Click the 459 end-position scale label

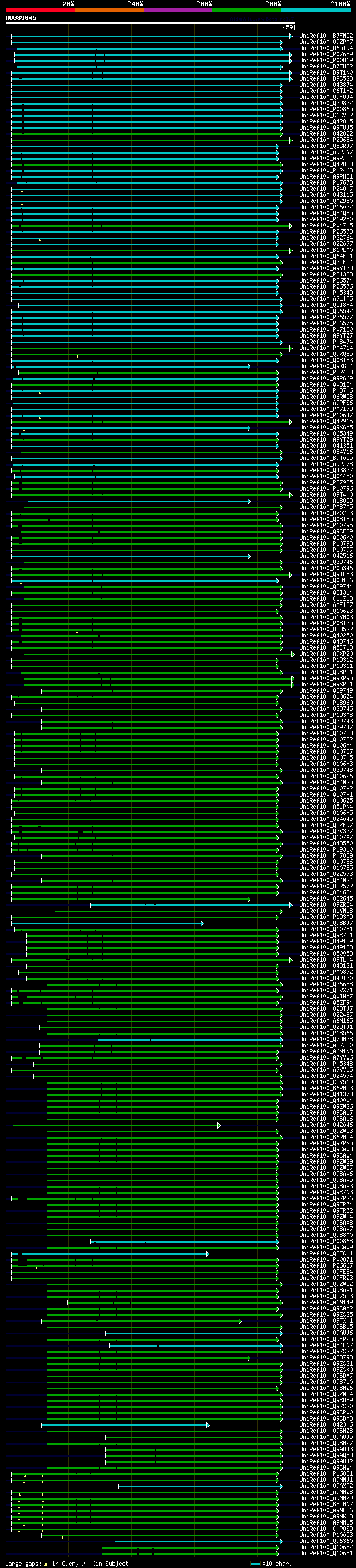click(288, 27)
